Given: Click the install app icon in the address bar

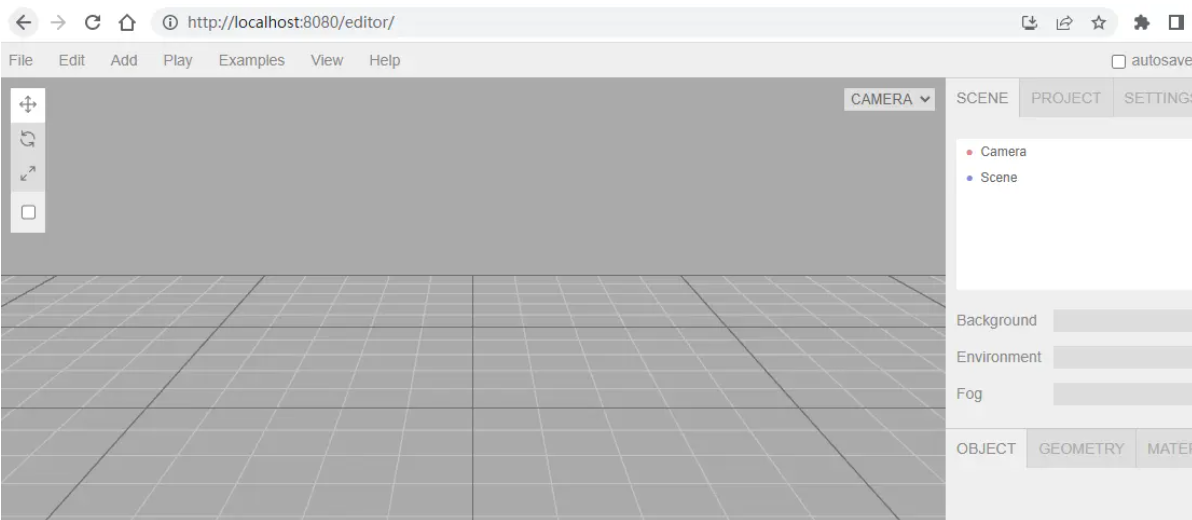Looking at the screenshot, I should [1029, 23].
